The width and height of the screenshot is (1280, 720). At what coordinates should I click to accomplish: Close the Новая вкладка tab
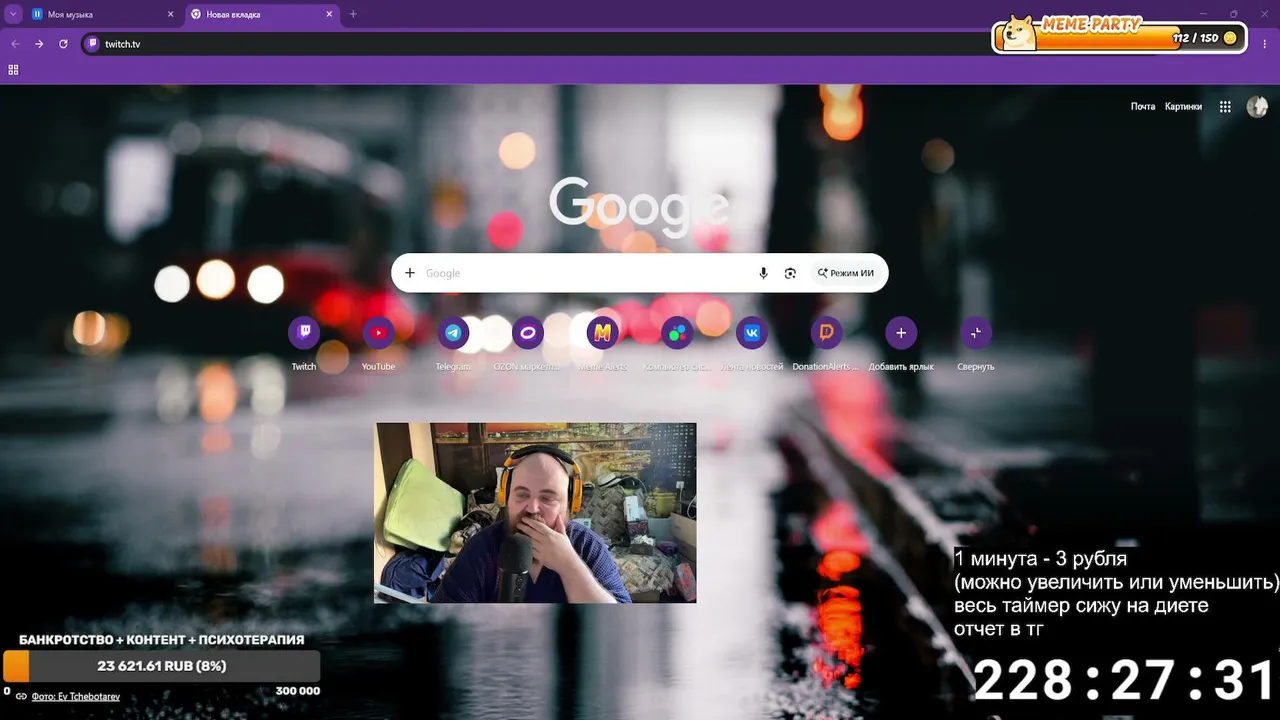329,14
